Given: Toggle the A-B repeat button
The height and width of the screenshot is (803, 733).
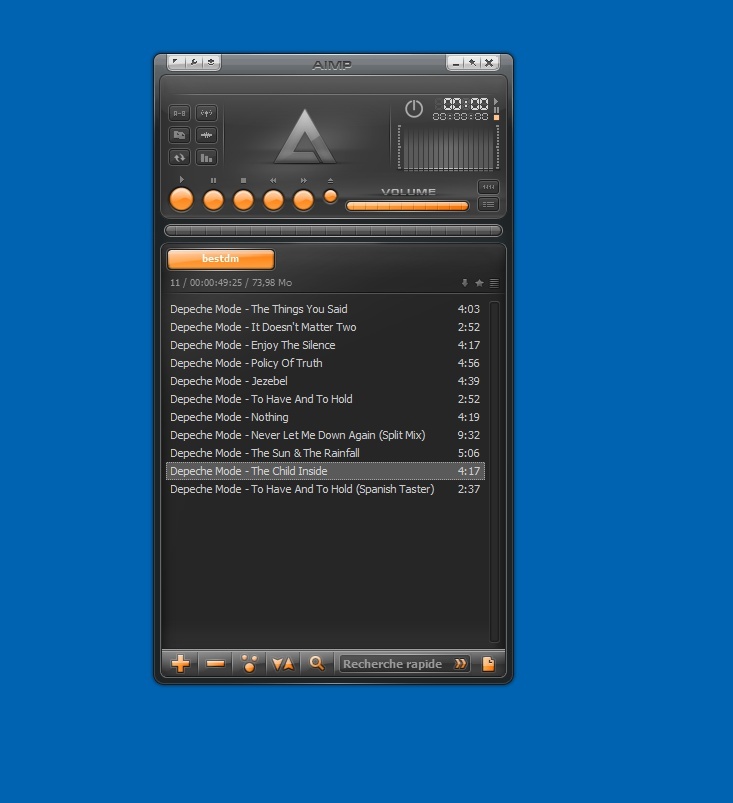Looking at the screenshot, I should [180, 113].
